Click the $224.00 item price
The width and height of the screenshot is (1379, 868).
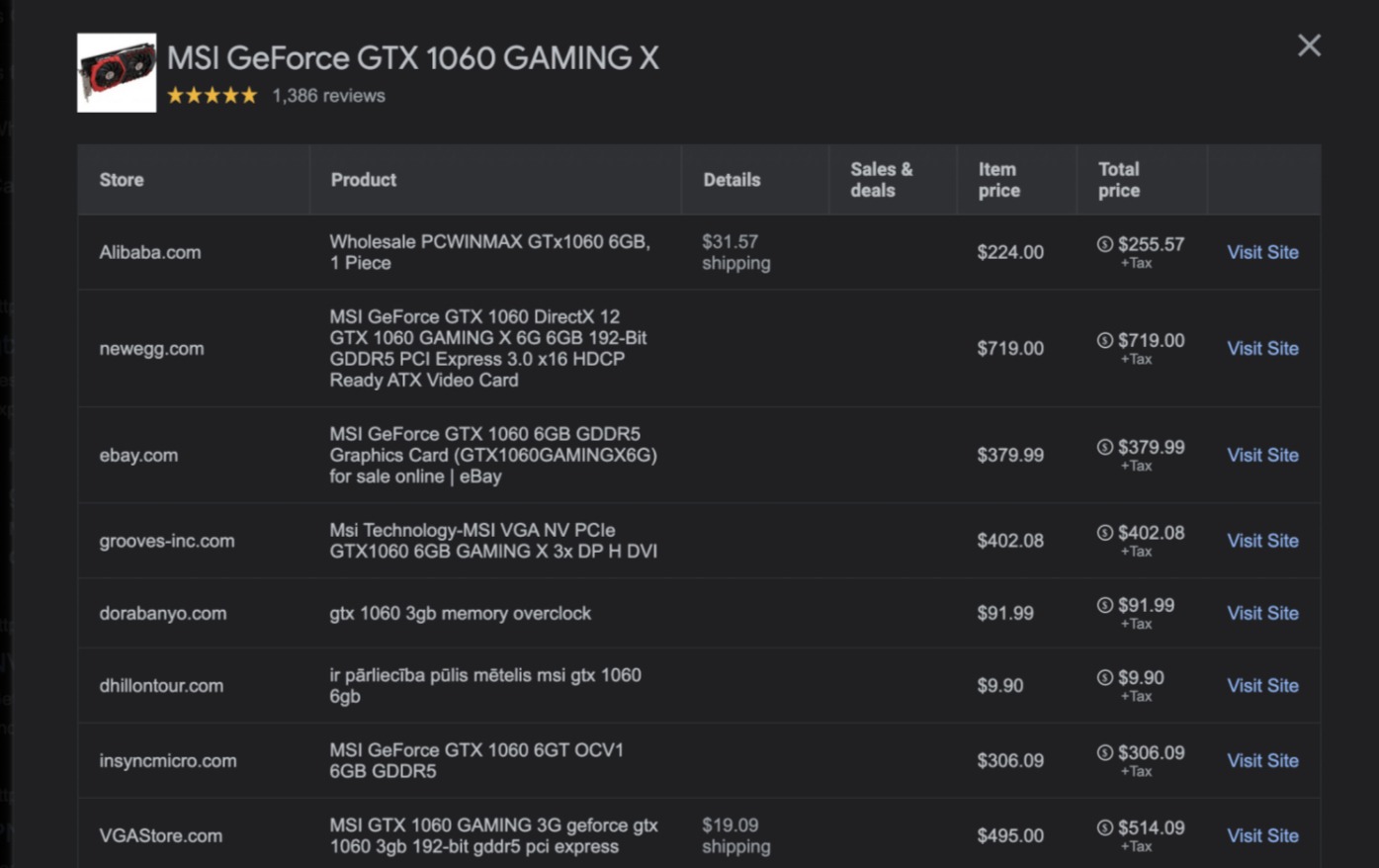1010,252
